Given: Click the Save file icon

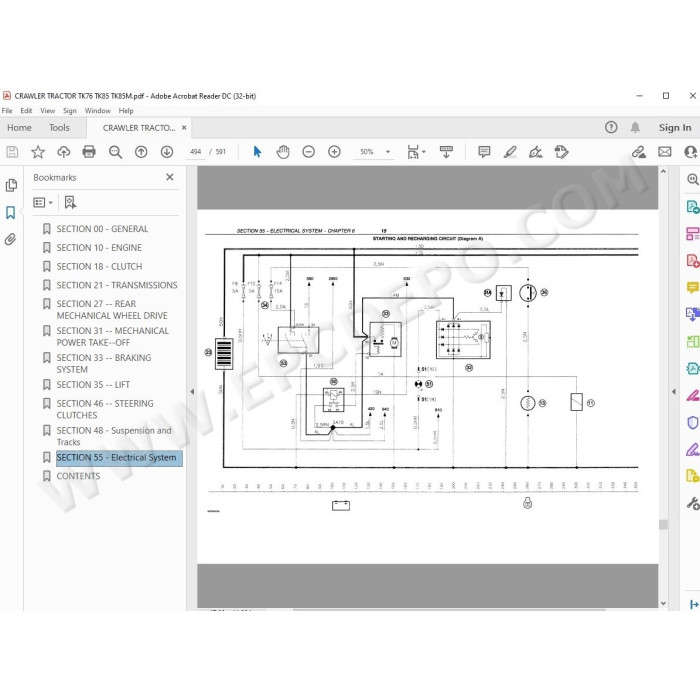Looking at the screenshot, I should pos(12,152).
